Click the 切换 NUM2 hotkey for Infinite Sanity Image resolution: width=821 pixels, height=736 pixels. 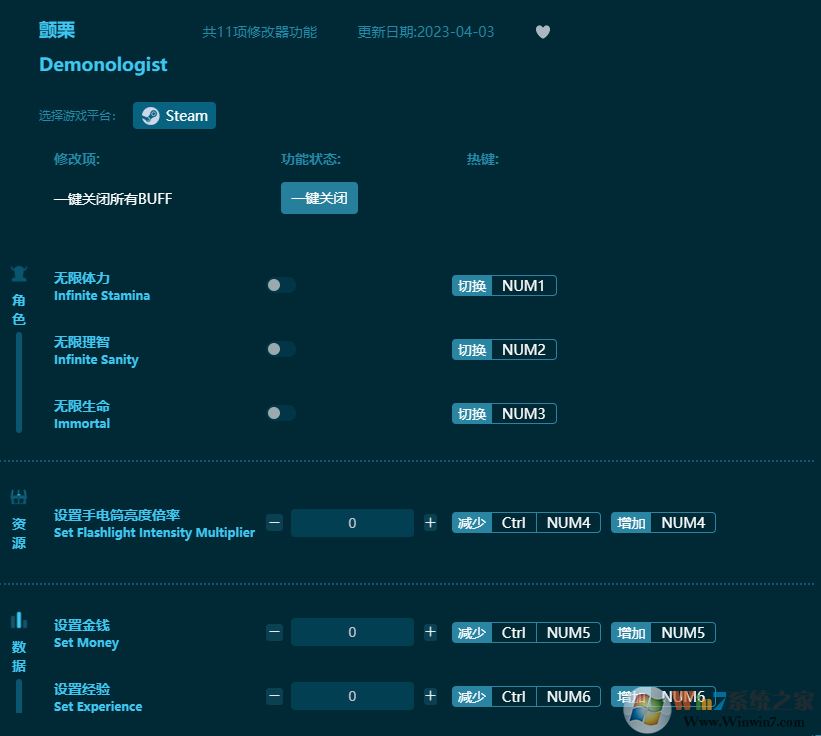click(x=504, y=349)
